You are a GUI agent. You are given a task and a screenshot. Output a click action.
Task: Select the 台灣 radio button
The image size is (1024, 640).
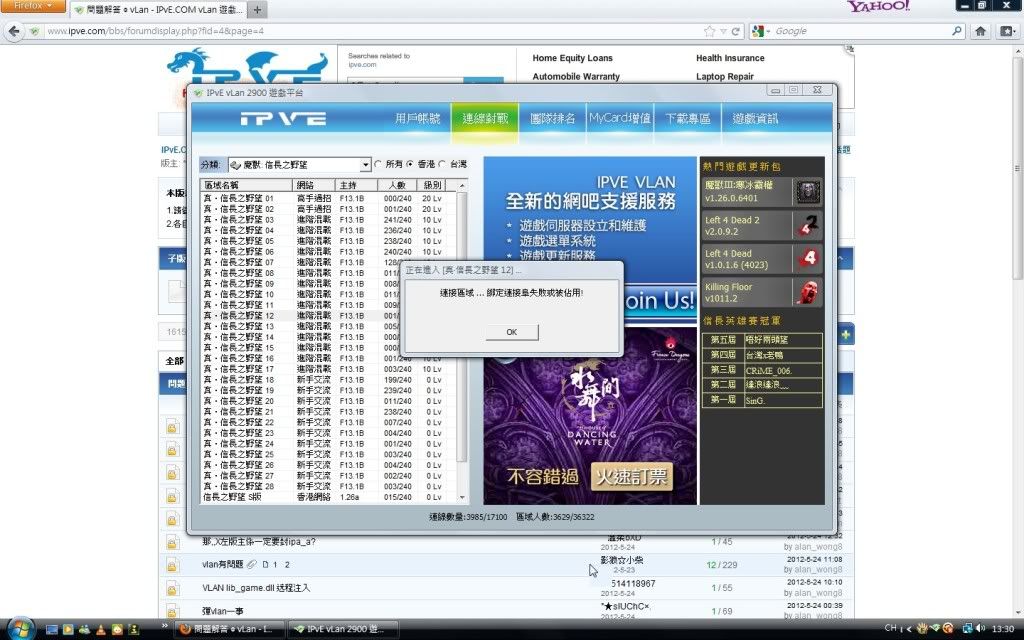pyautogui.click(x=442, y=164)
